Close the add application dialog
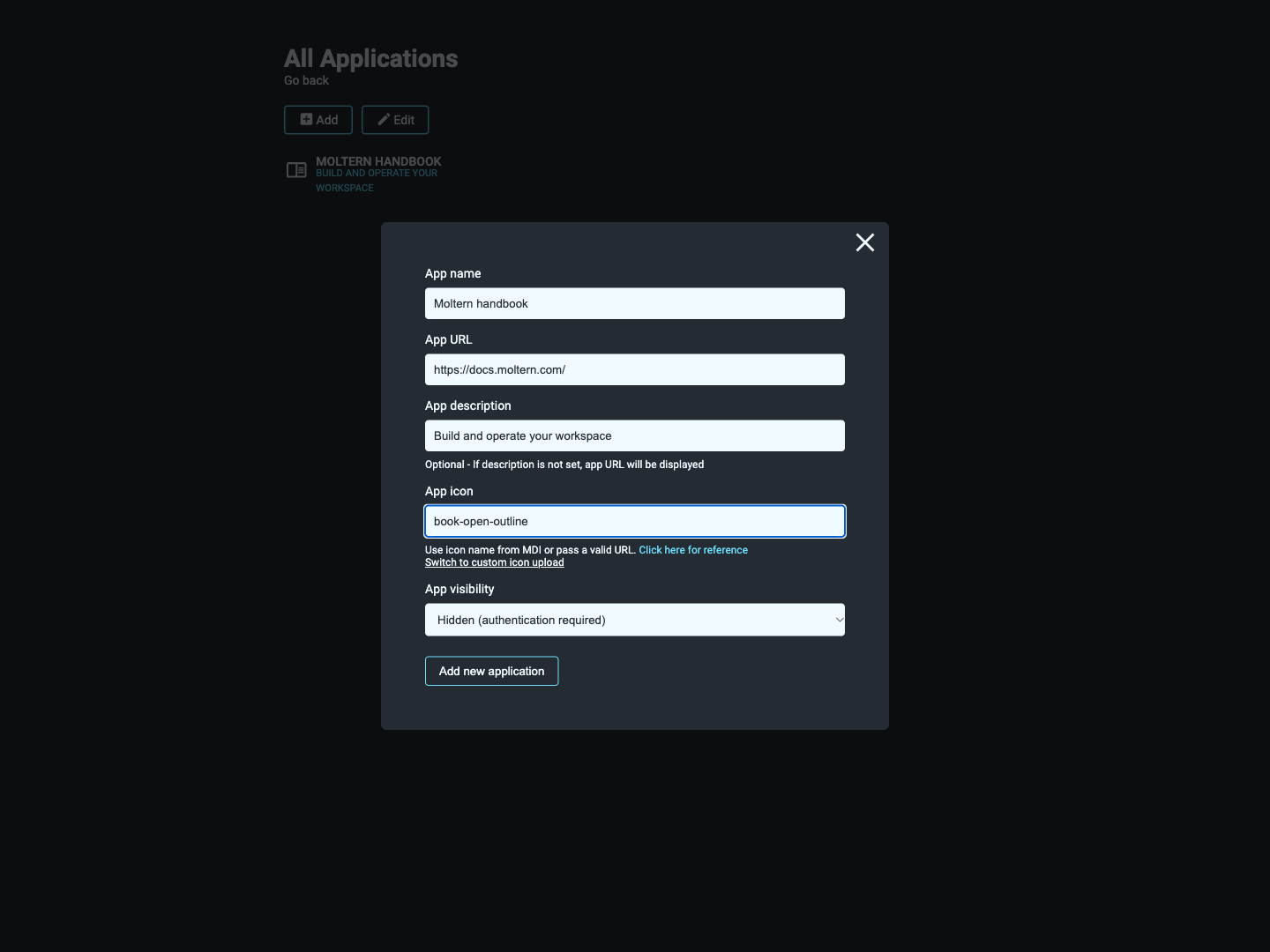Image resolution: width=1270 pixels, height=952 pixels. point(865,242)
